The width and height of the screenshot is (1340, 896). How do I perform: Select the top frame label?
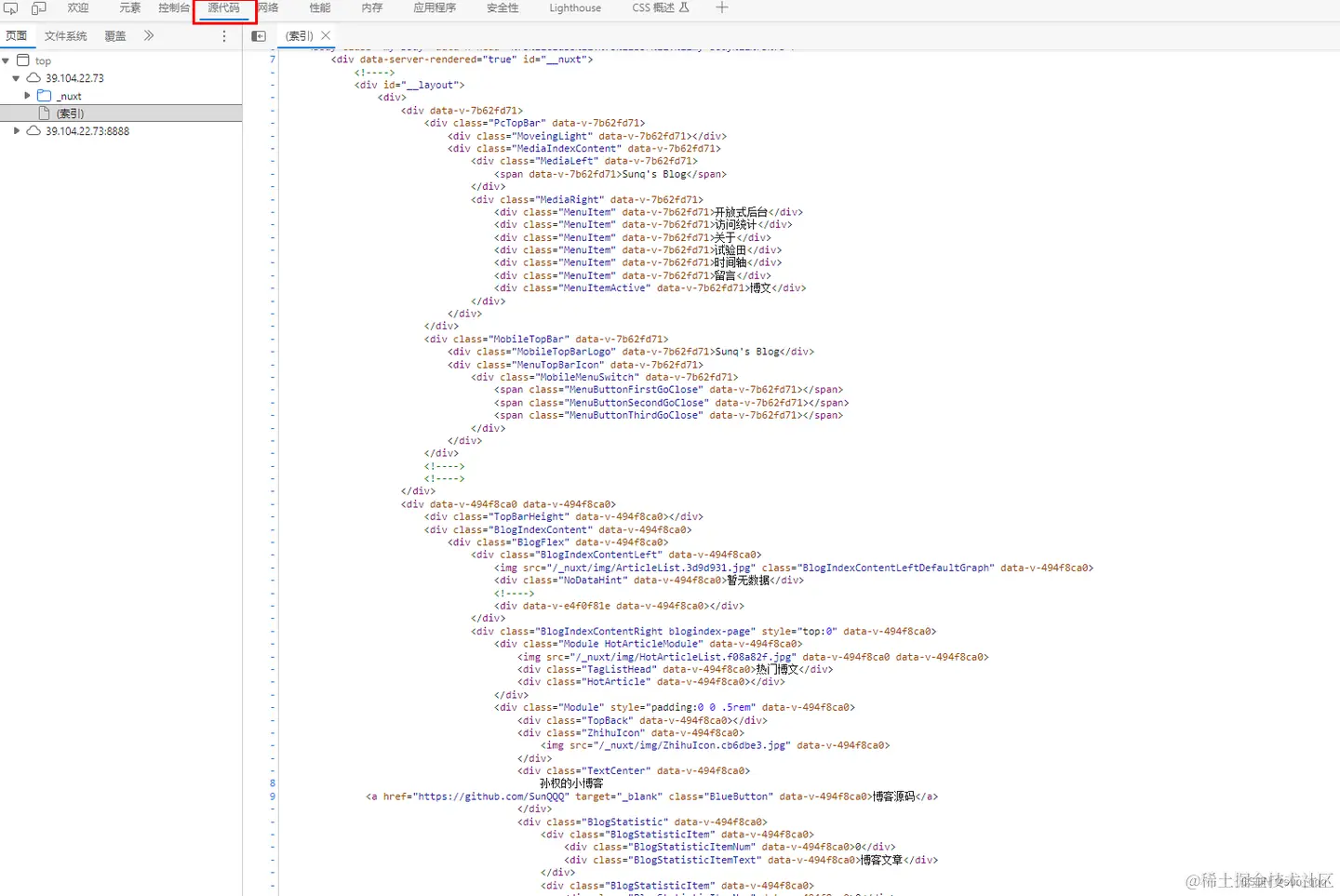tap(43, 60)
